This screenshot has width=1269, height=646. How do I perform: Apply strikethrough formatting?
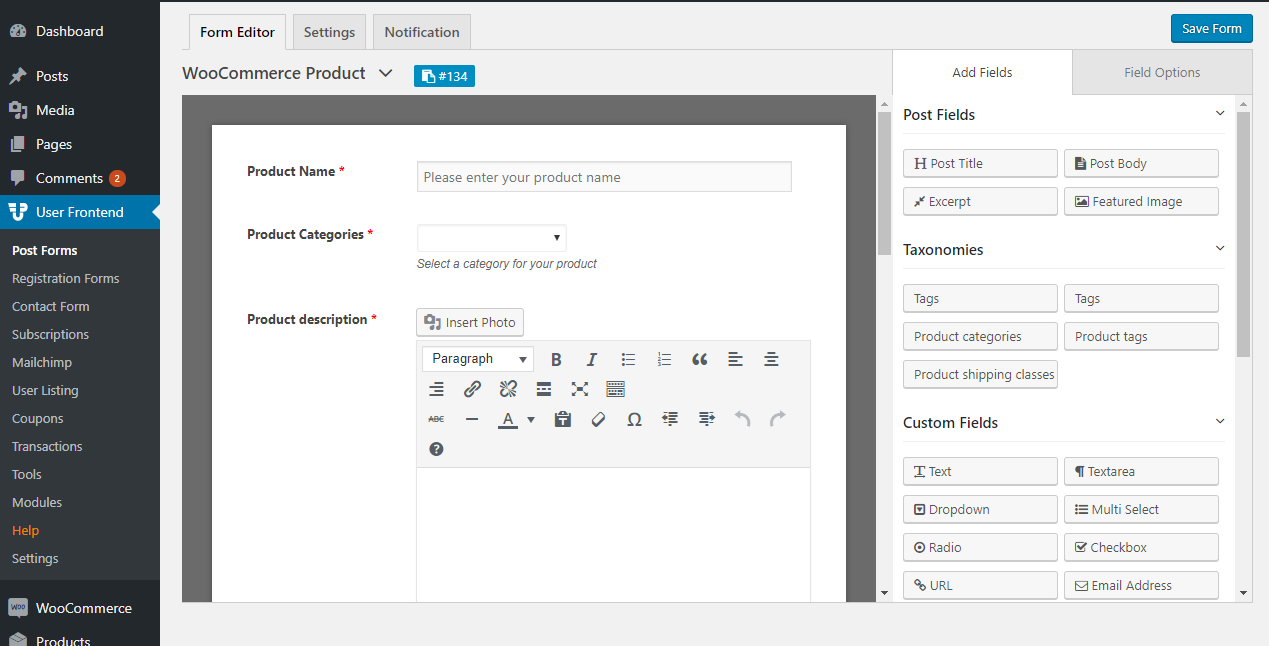click(436, 419)
